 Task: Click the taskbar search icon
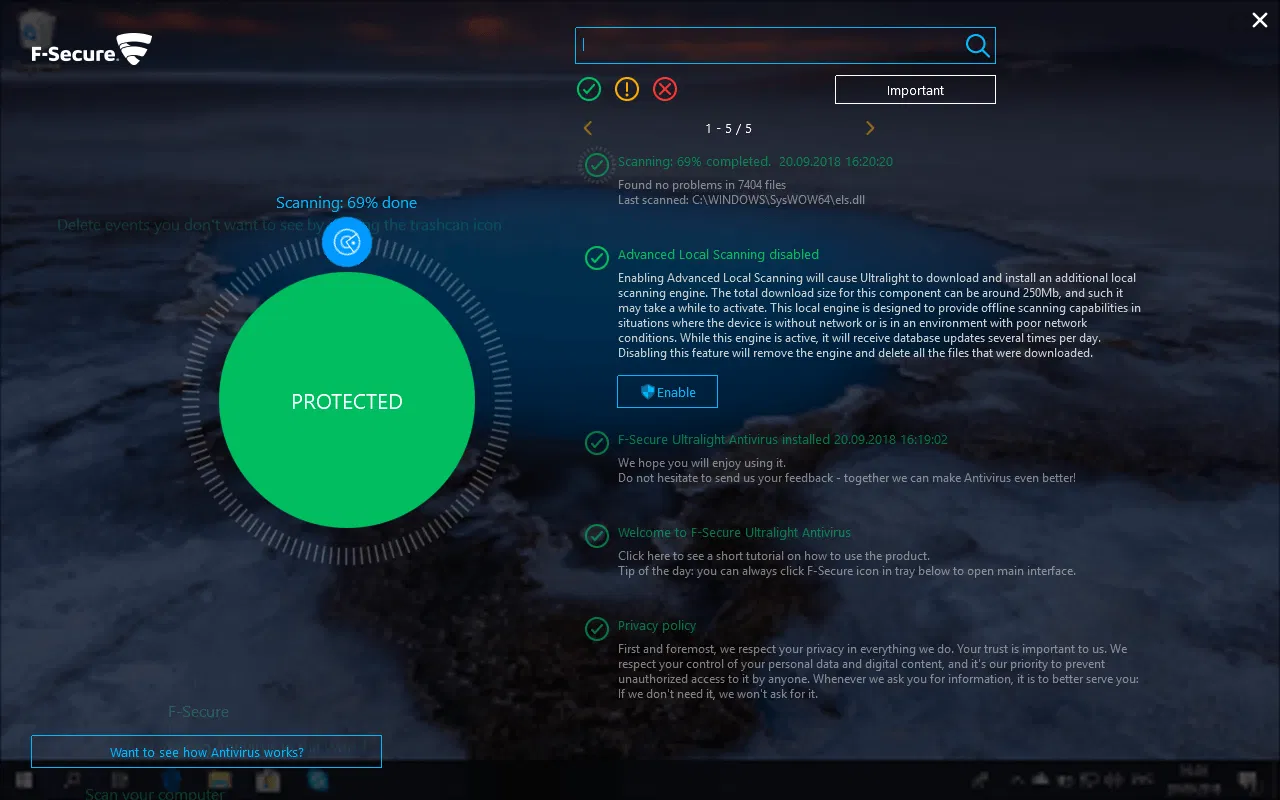(71, 780)
